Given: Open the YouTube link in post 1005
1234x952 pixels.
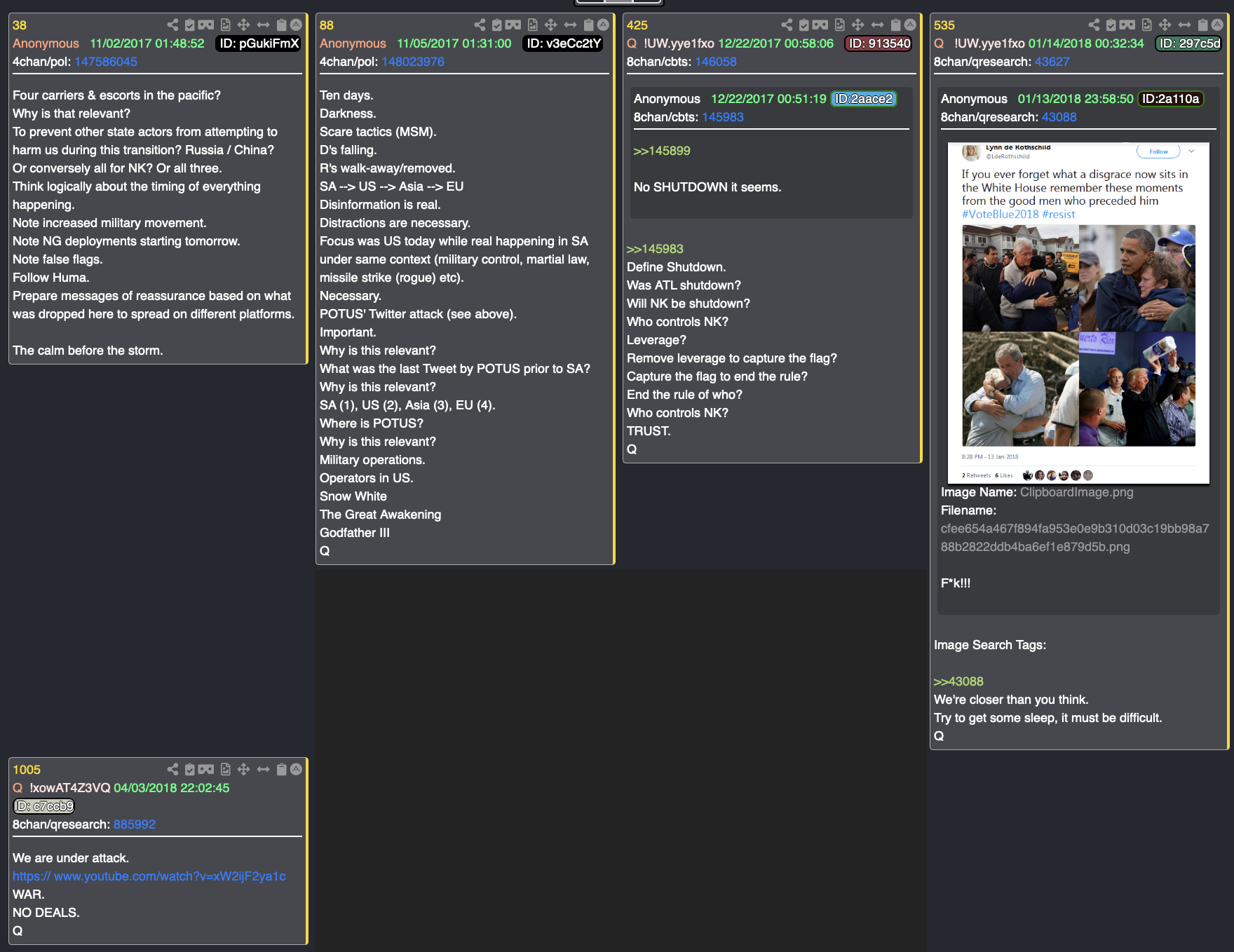Looking at the screenshot, I should click(149, 876).
